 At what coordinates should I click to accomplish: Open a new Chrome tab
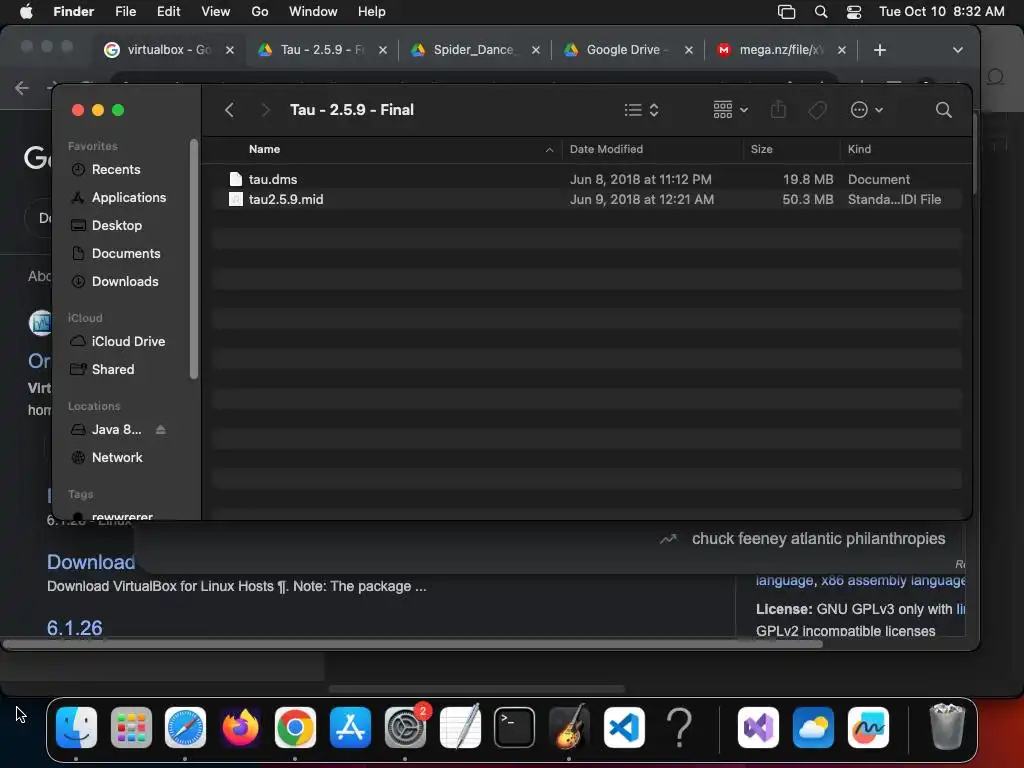click(x=880, y=50)
